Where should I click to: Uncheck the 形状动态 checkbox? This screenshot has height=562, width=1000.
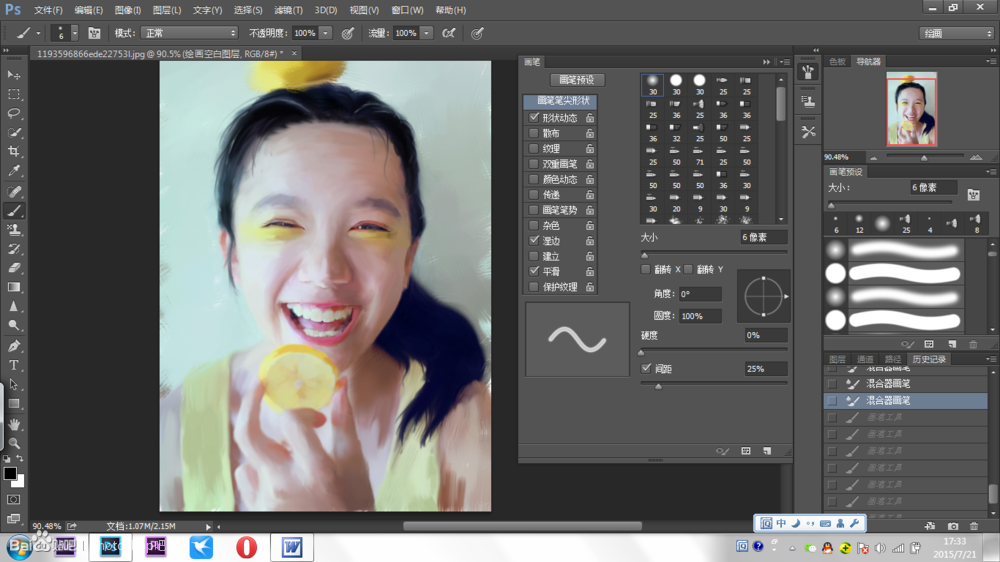coord(534,118)
